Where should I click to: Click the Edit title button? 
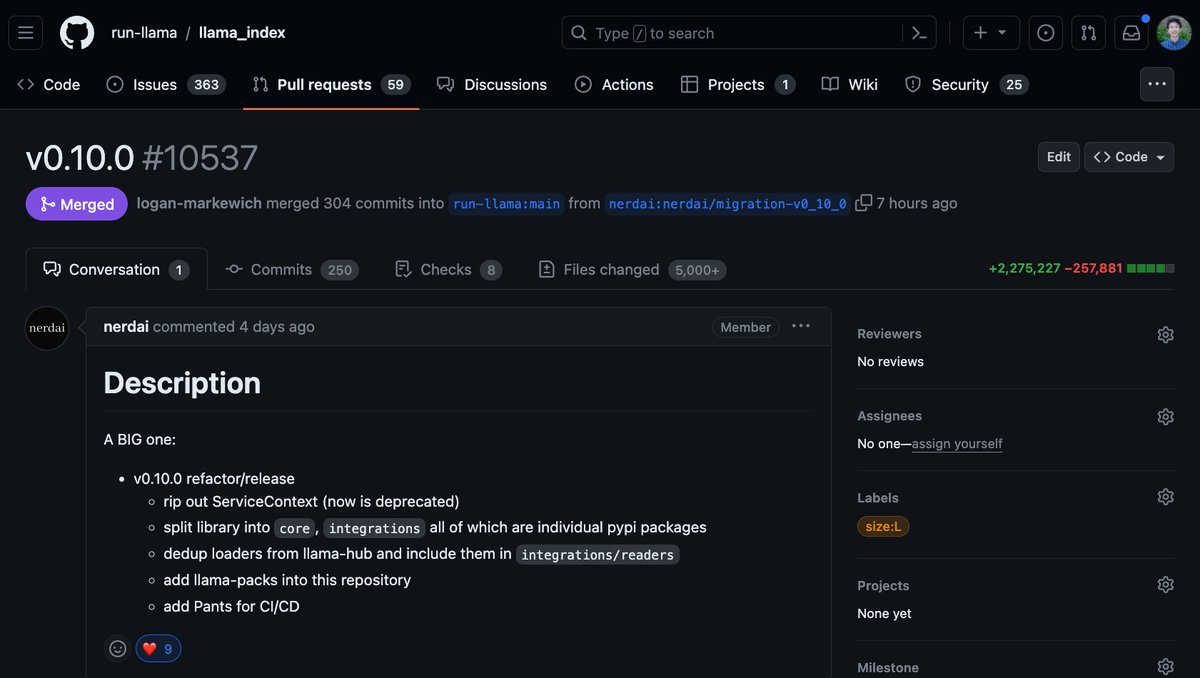[x=1059, y=157]
